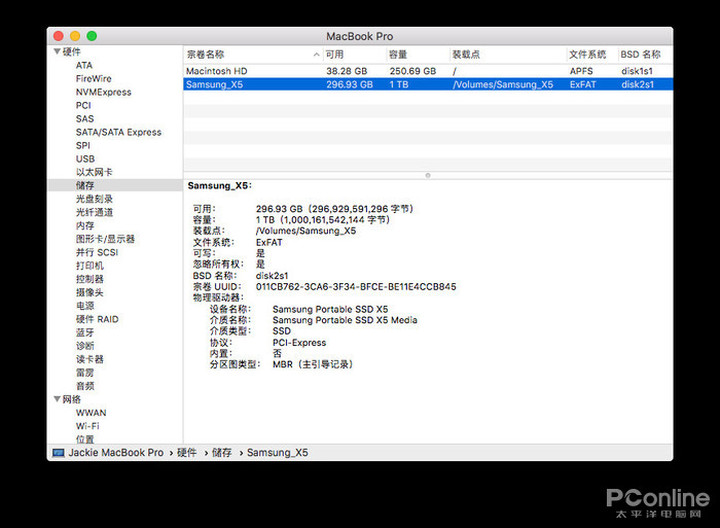Sort by the 文件系统 file system column

pyautogui.click(x=588, y=55)
